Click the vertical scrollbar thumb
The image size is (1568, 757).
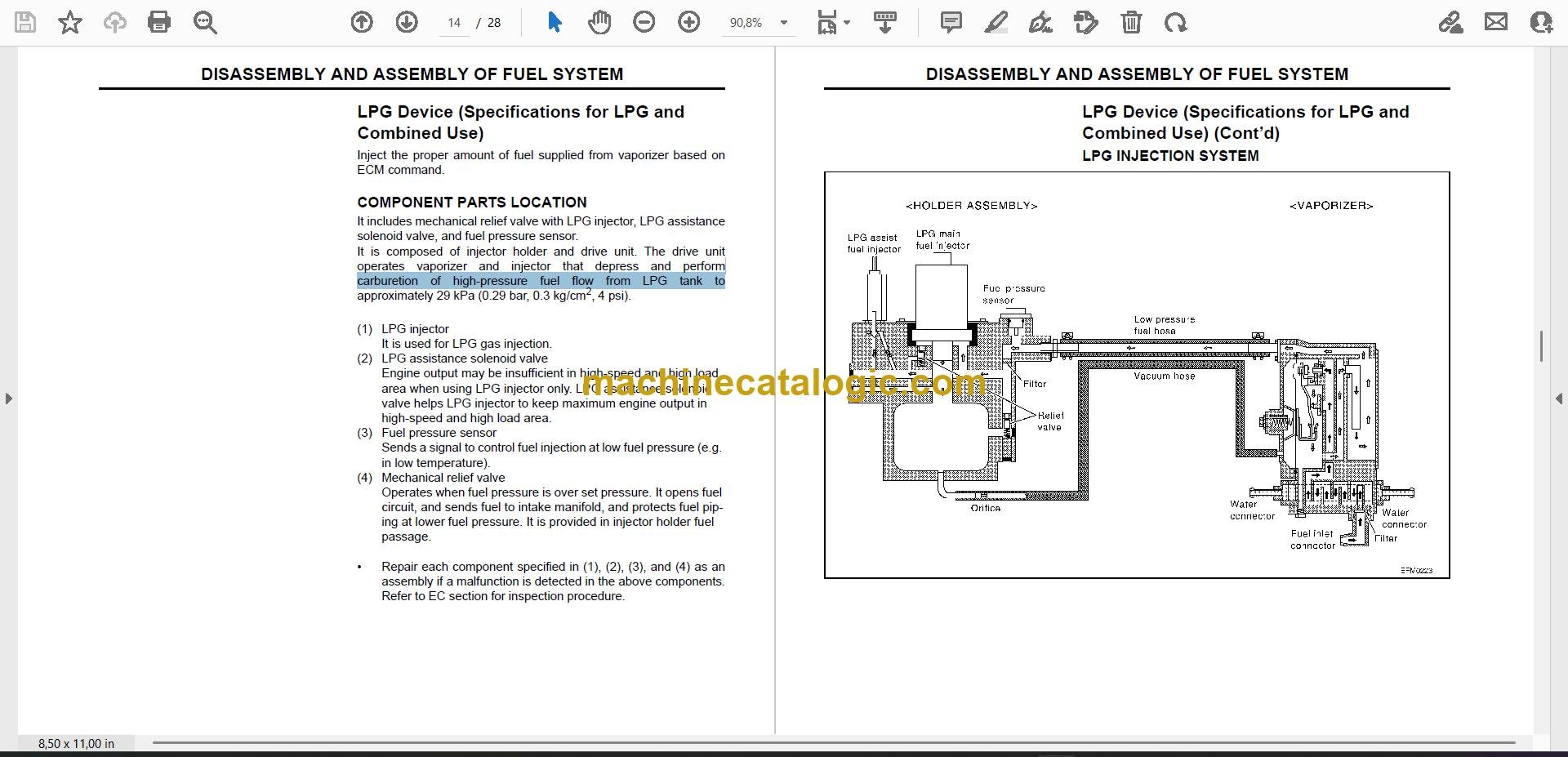pyautogui.click(x=1541, y=346)
